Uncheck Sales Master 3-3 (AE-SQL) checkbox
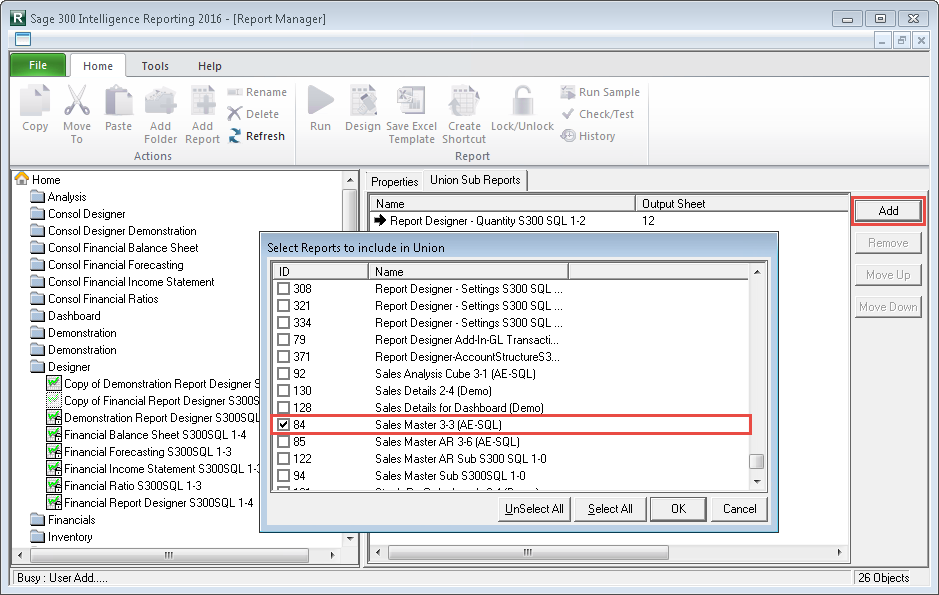Viewport: 939px width, 595px height. tap(283, 425)
